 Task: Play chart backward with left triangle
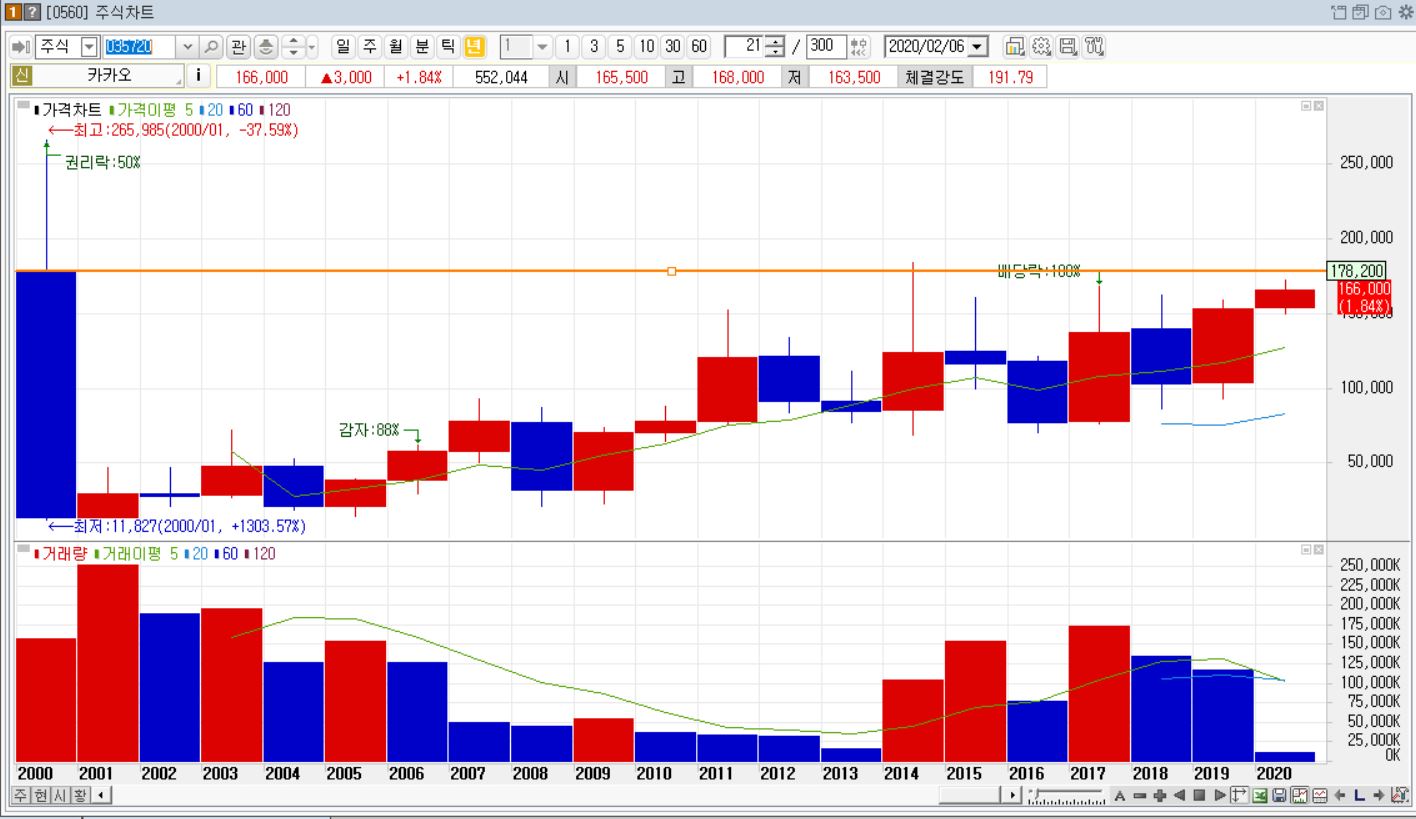click(x=1179, y=796)
